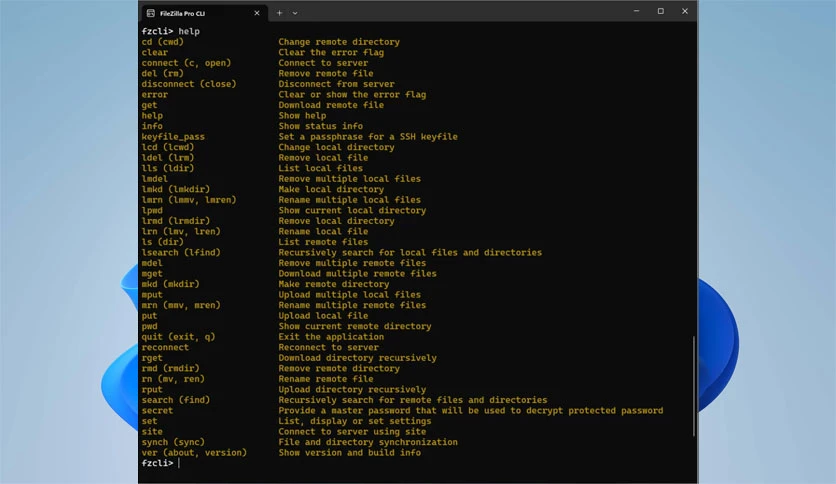Minimize the terminal window
Image resolution: width=836 pixels, height=484 pixels.
click(x=636, y=11)
